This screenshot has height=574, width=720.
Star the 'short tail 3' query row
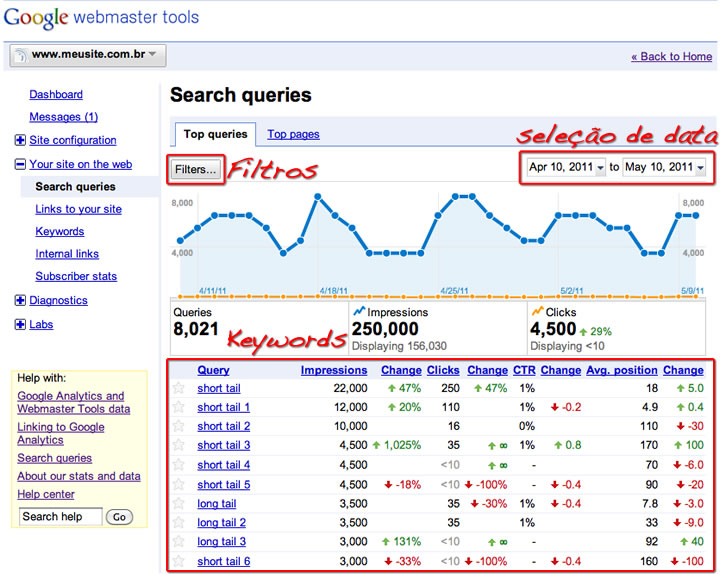click(x=179, y=445)
